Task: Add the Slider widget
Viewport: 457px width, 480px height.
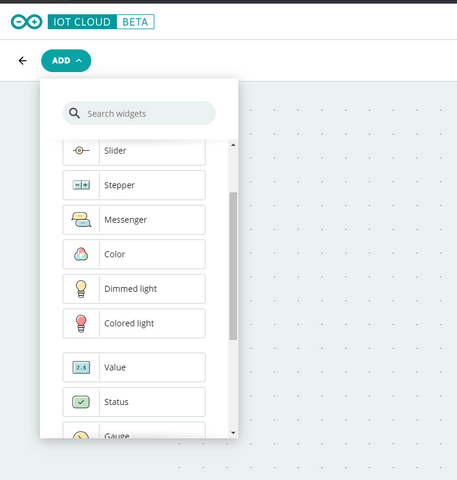Action: (x=134, y=152)
